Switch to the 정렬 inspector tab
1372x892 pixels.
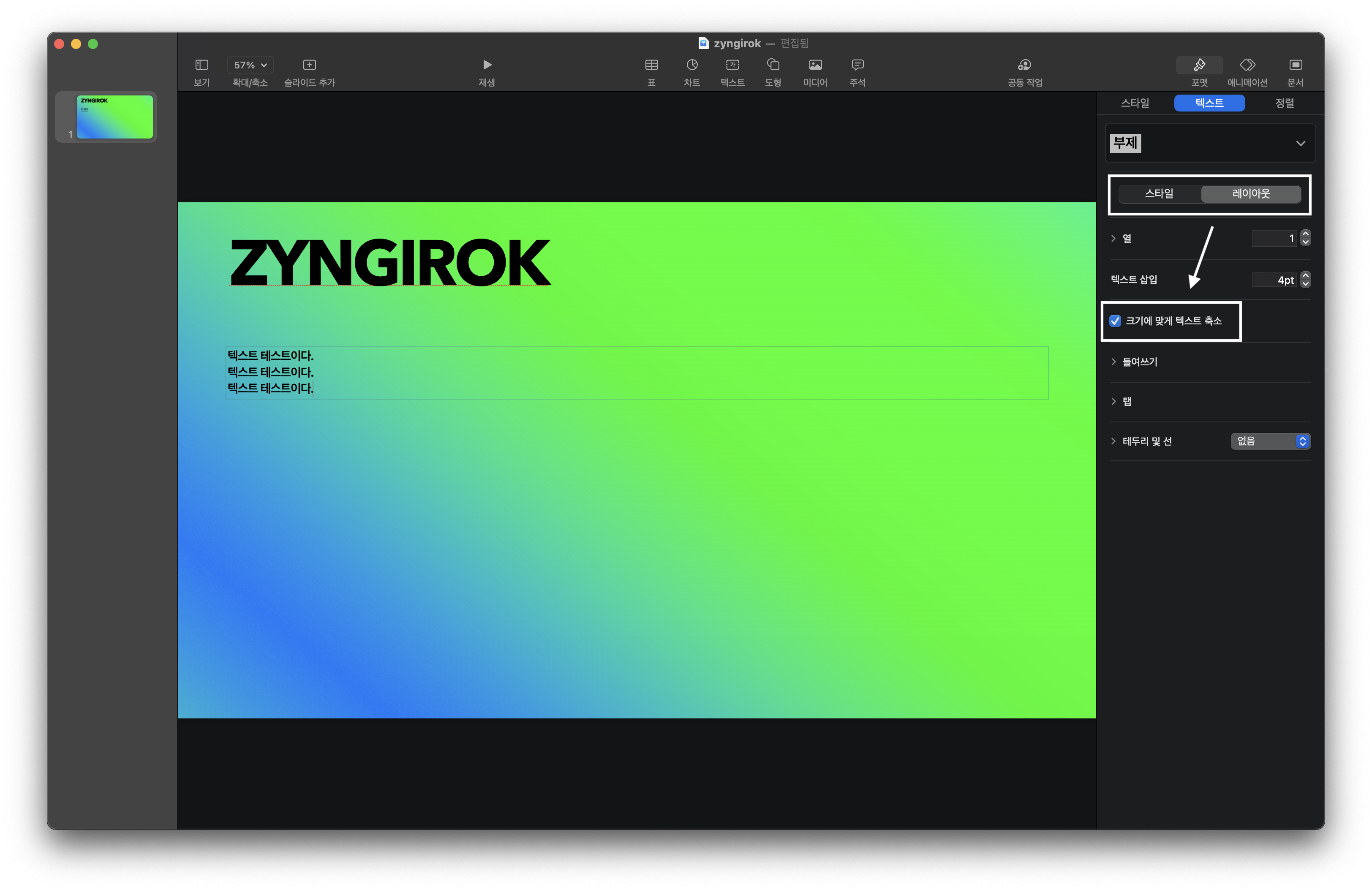[1284, 103]
